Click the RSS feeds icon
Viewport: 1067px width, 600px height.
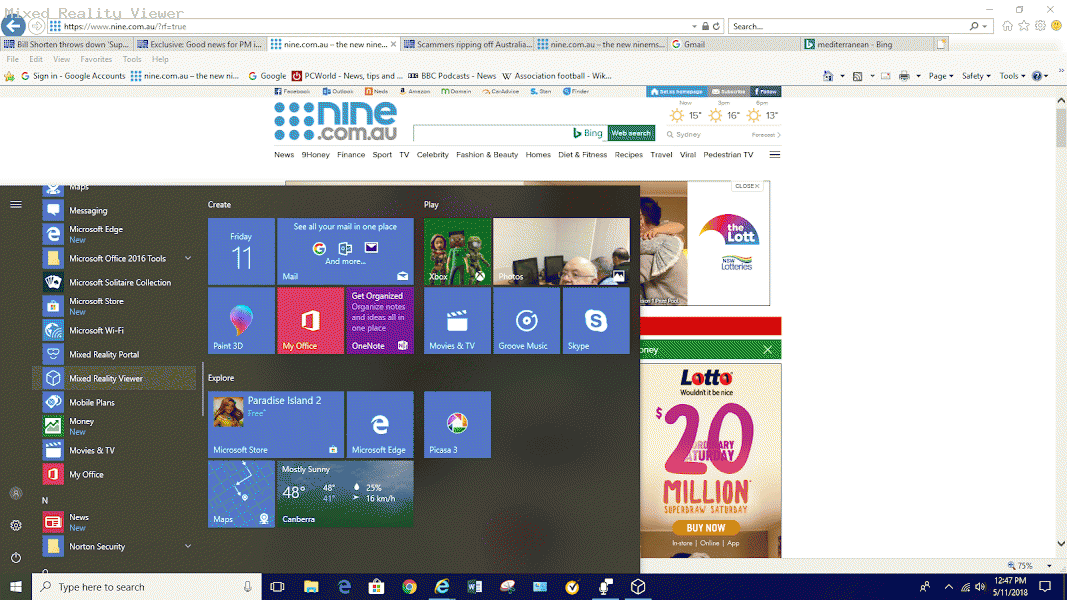click(857, 76)
